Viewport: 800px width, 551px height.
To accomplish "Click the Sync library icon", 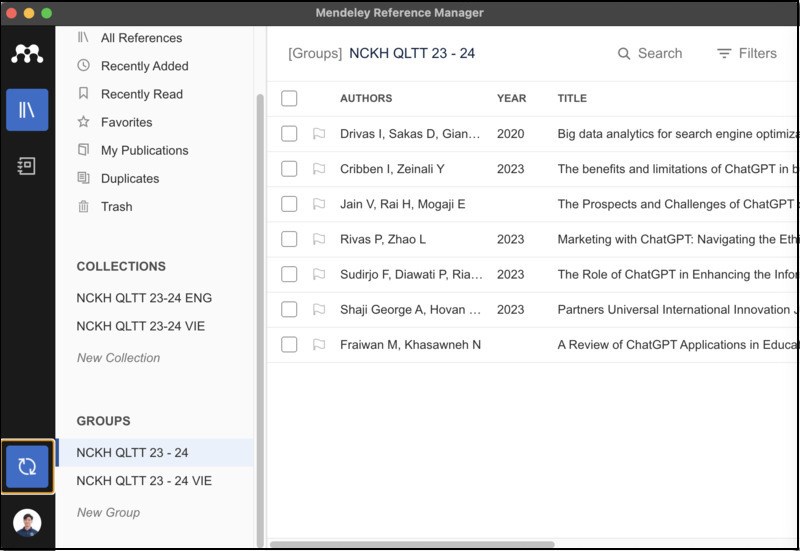I will coord(27,466).
